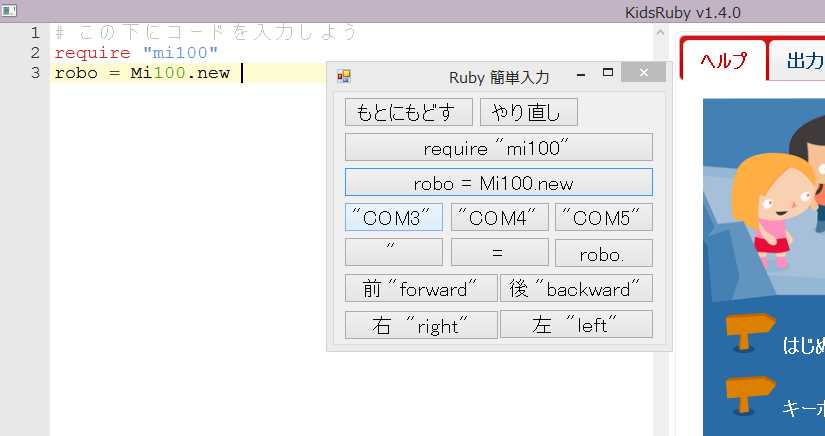Screen dimensions: 825x436
Task: Insert 右 "right" command
Action: coord(421,325)
